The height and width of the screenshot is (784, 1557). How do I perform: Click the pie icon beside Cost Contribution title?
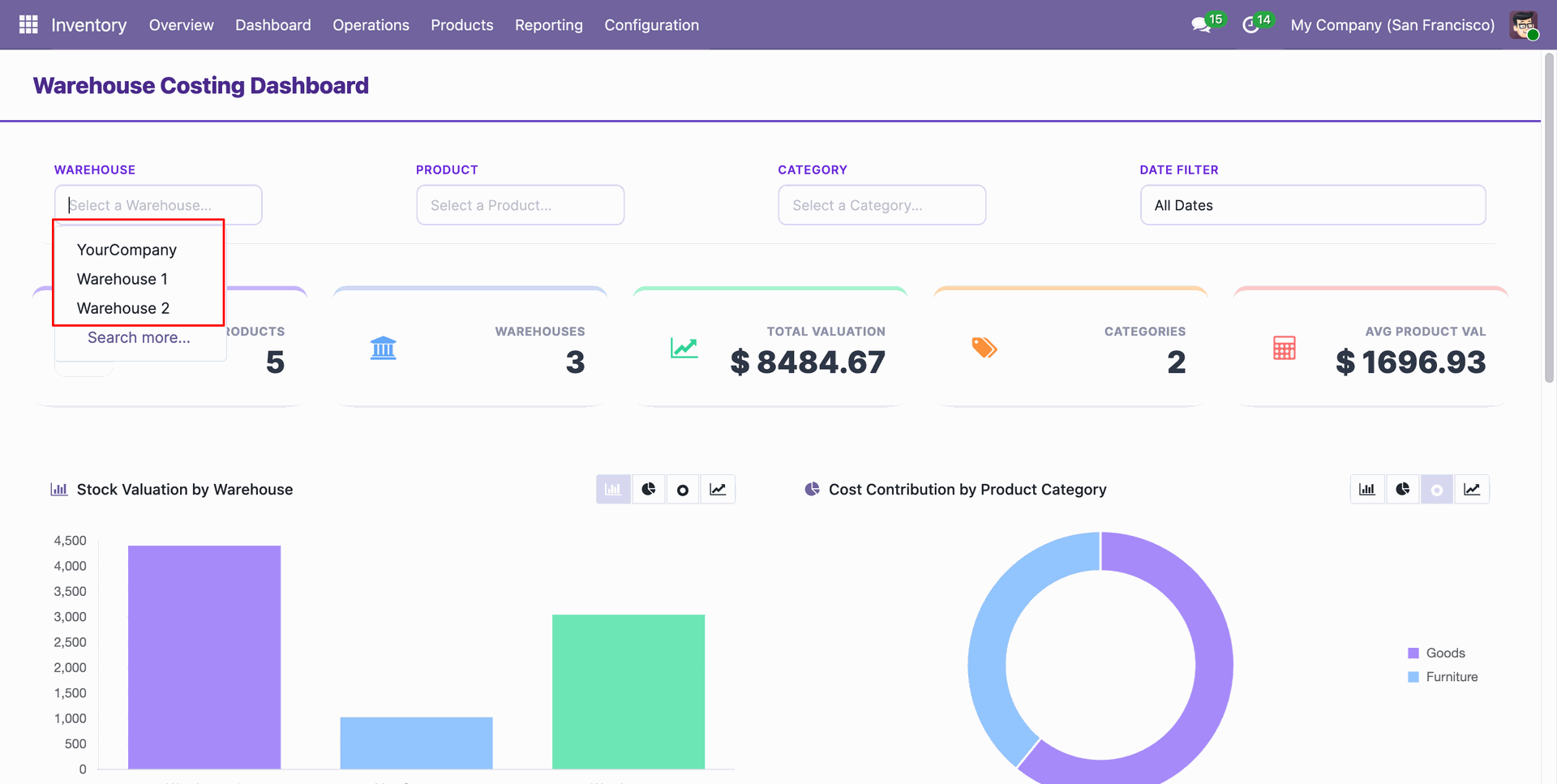coord(812,490)
